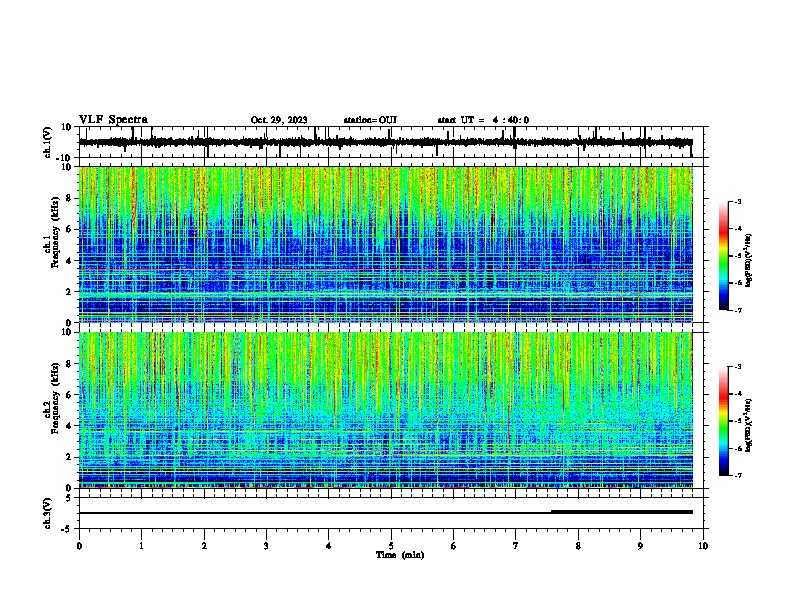The height and width of the screenshot is (612, 792).
Task: Click the "Time (min)" axis label
Action: point(400,555)
